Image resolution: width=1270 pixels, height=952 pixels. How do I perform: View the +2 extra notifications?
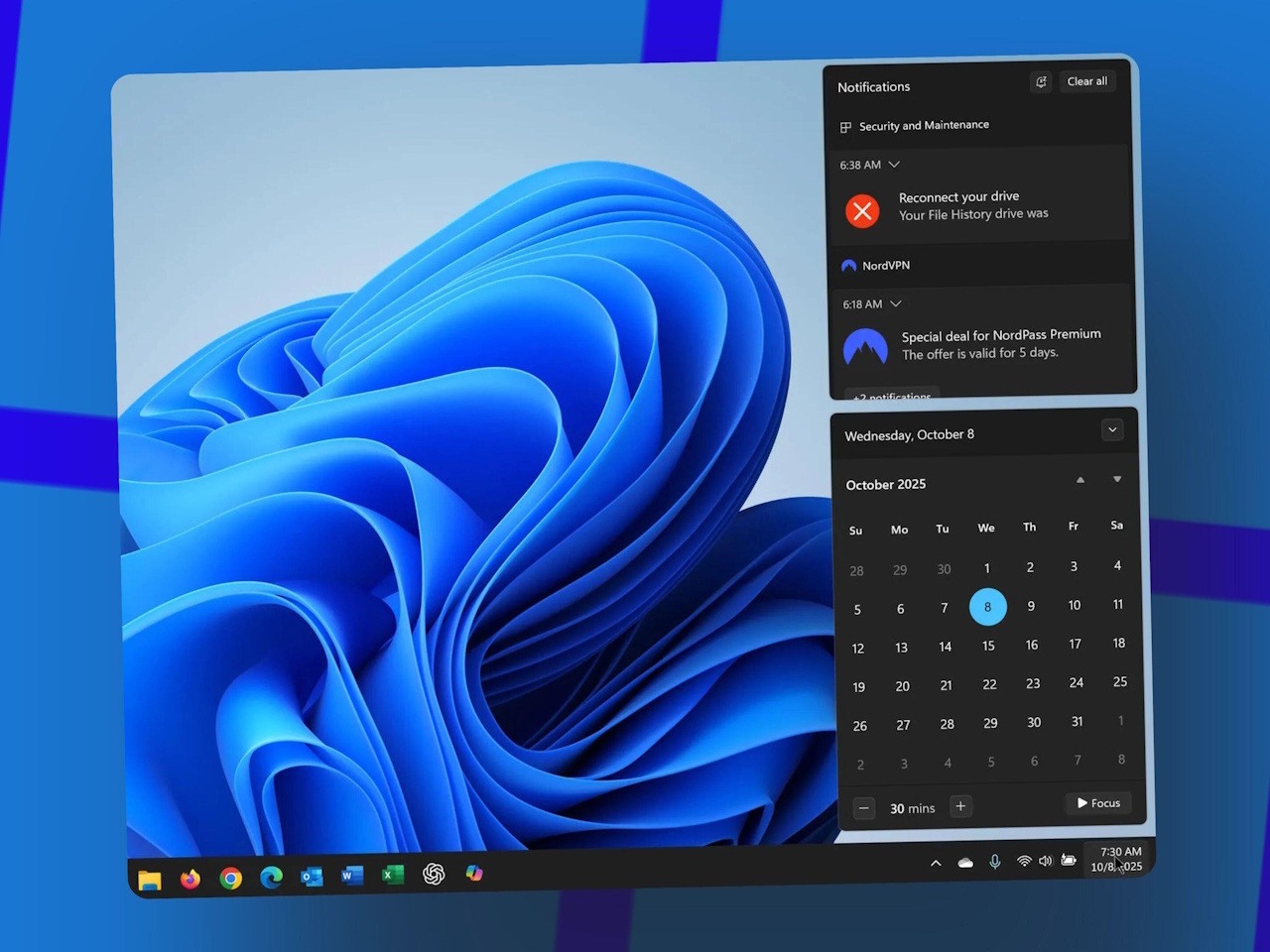coord(890,395)
